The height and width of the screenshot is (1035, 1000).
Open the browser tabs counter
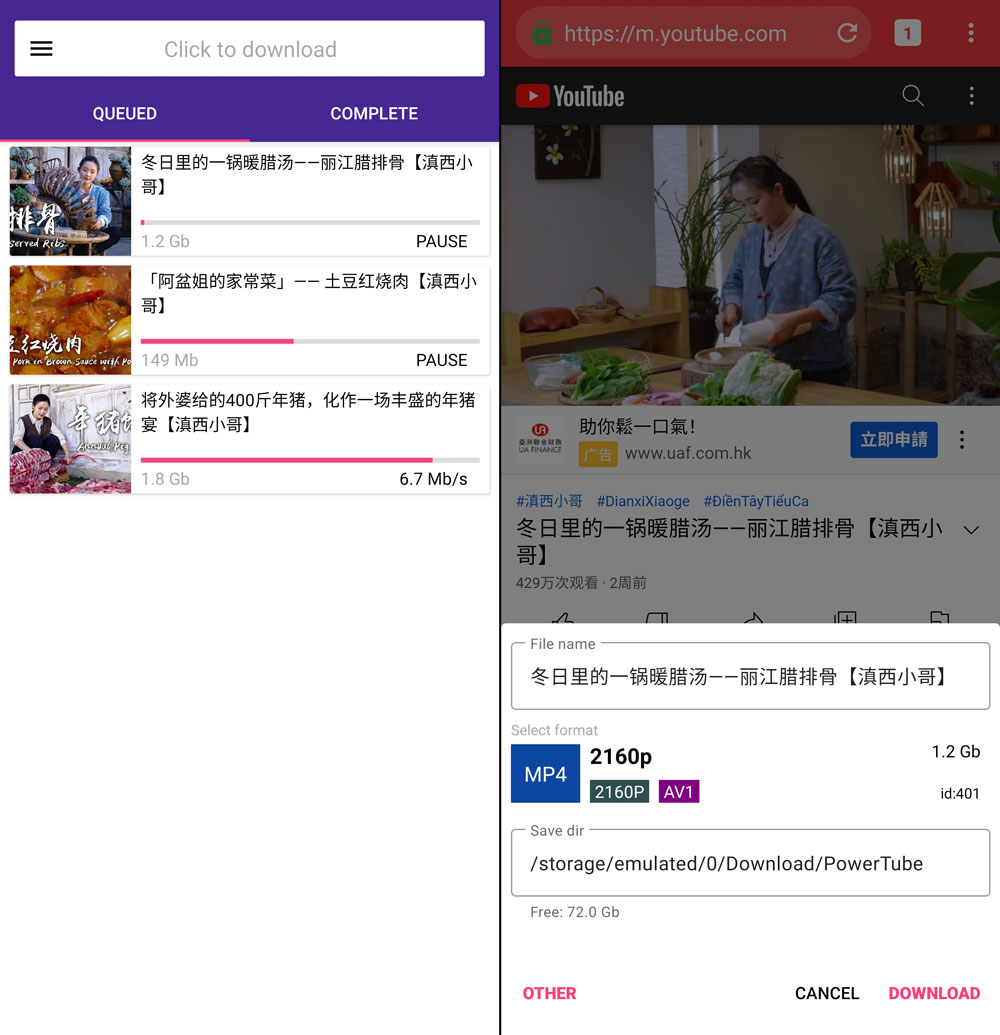[x=908, y=33]
